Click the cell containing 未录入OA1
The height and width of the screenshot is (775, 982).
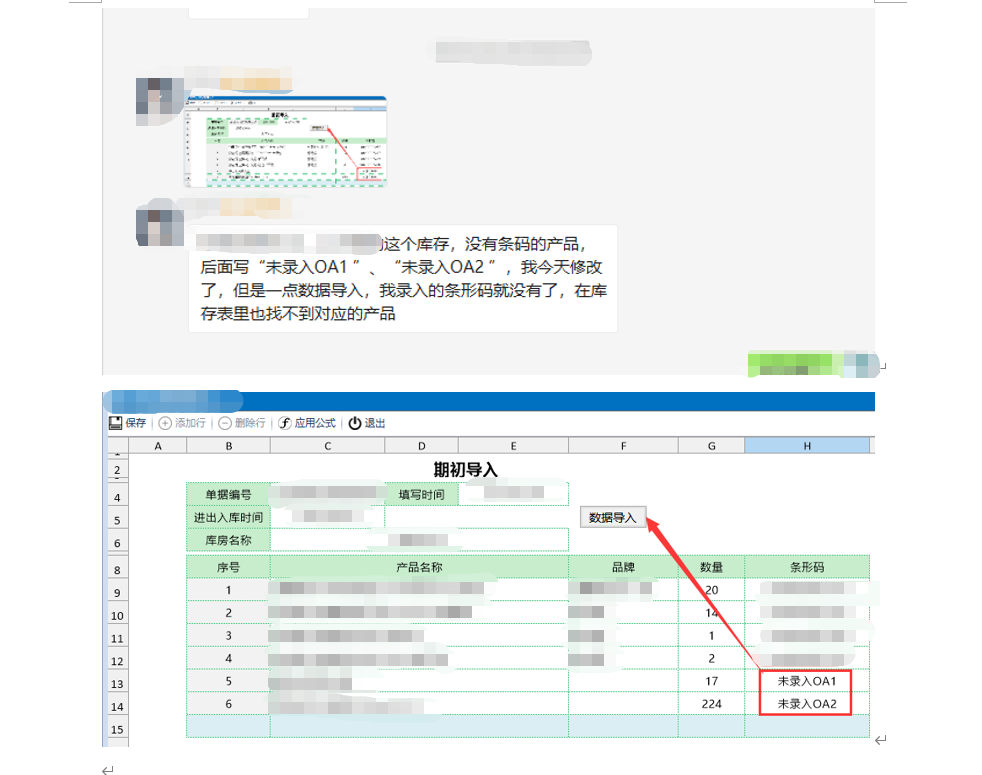pyautogui.click(x=806, y=681)
